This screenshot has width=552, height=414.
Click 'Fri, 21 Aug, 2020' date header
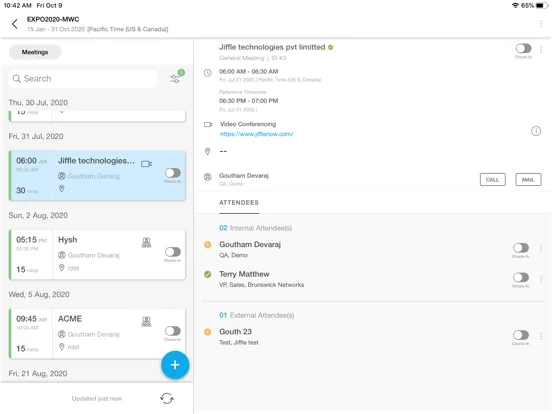pyautogui.click(x=38, y=373)
